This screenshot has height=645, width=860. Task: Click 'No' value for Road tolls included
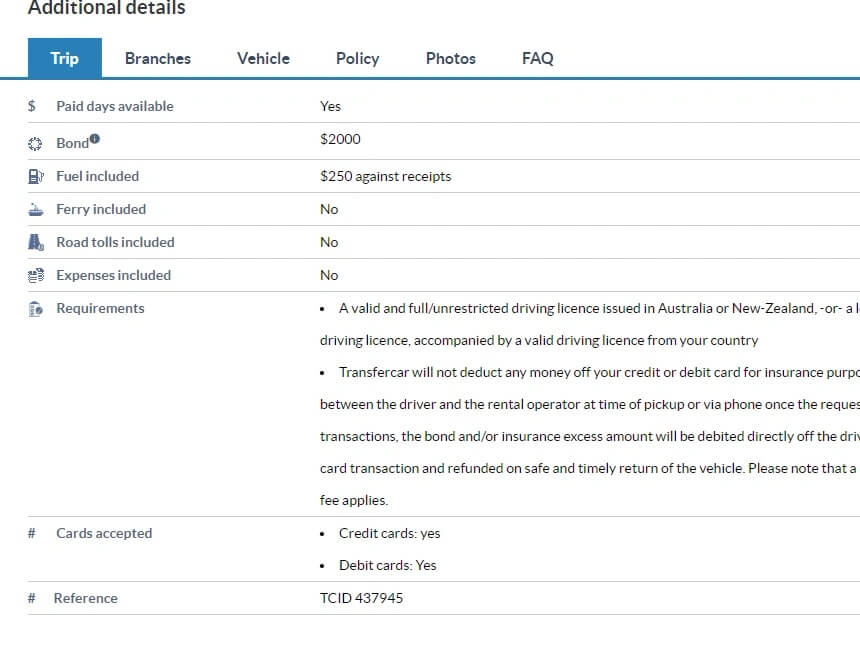329,242
